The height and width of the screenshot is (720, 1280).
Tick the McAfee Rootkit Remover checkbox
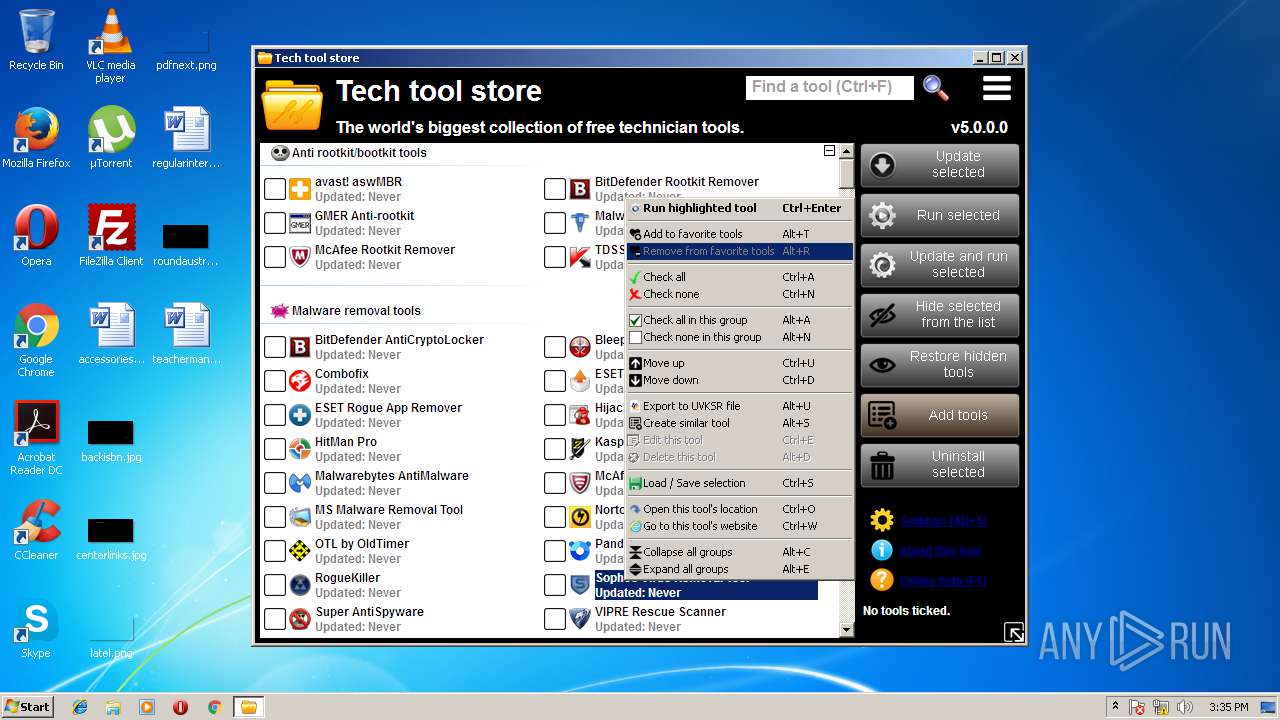(275, 257)
